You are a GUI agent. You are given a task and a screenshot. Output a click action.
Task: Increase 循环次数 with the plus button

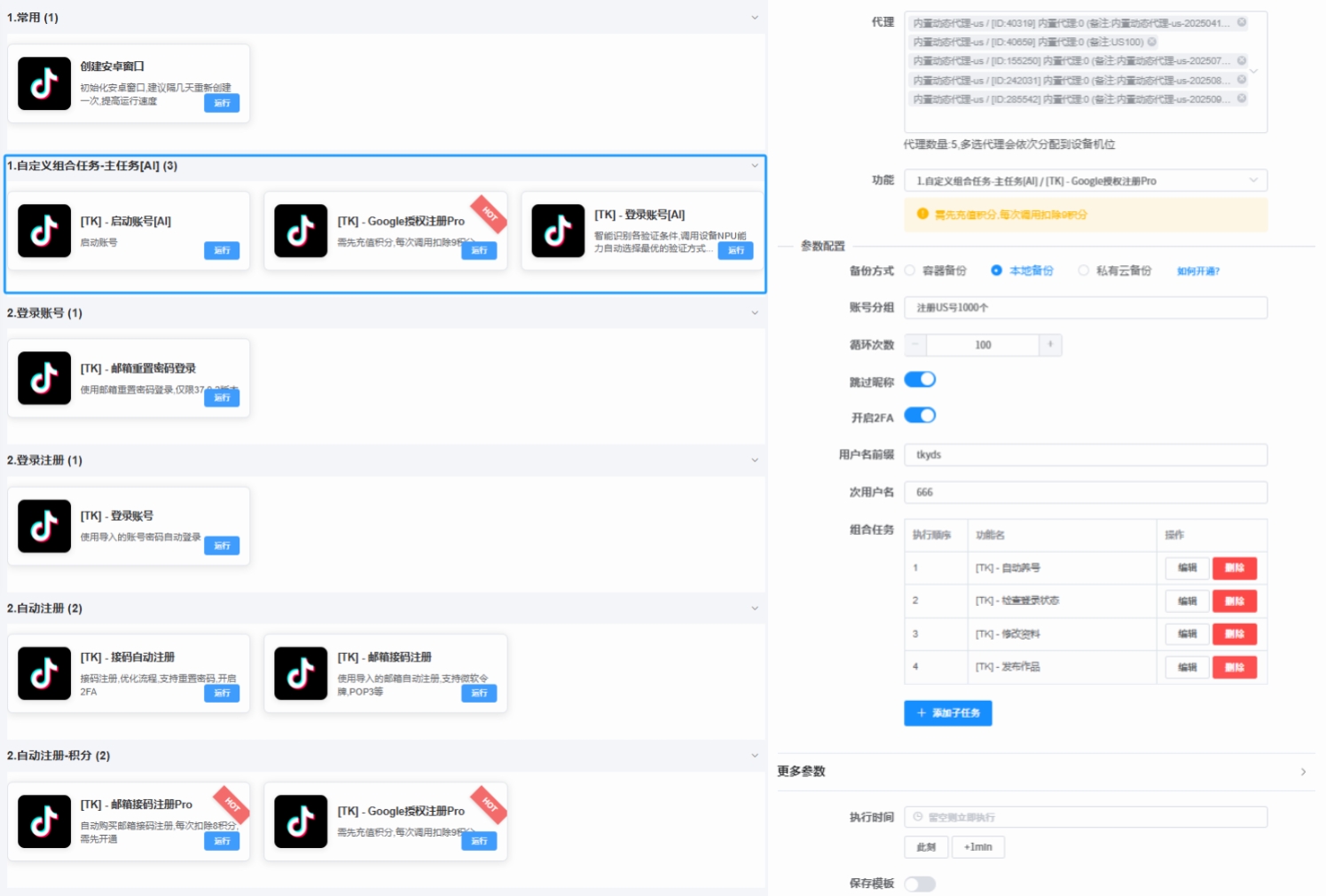[x=1050, y=345]
